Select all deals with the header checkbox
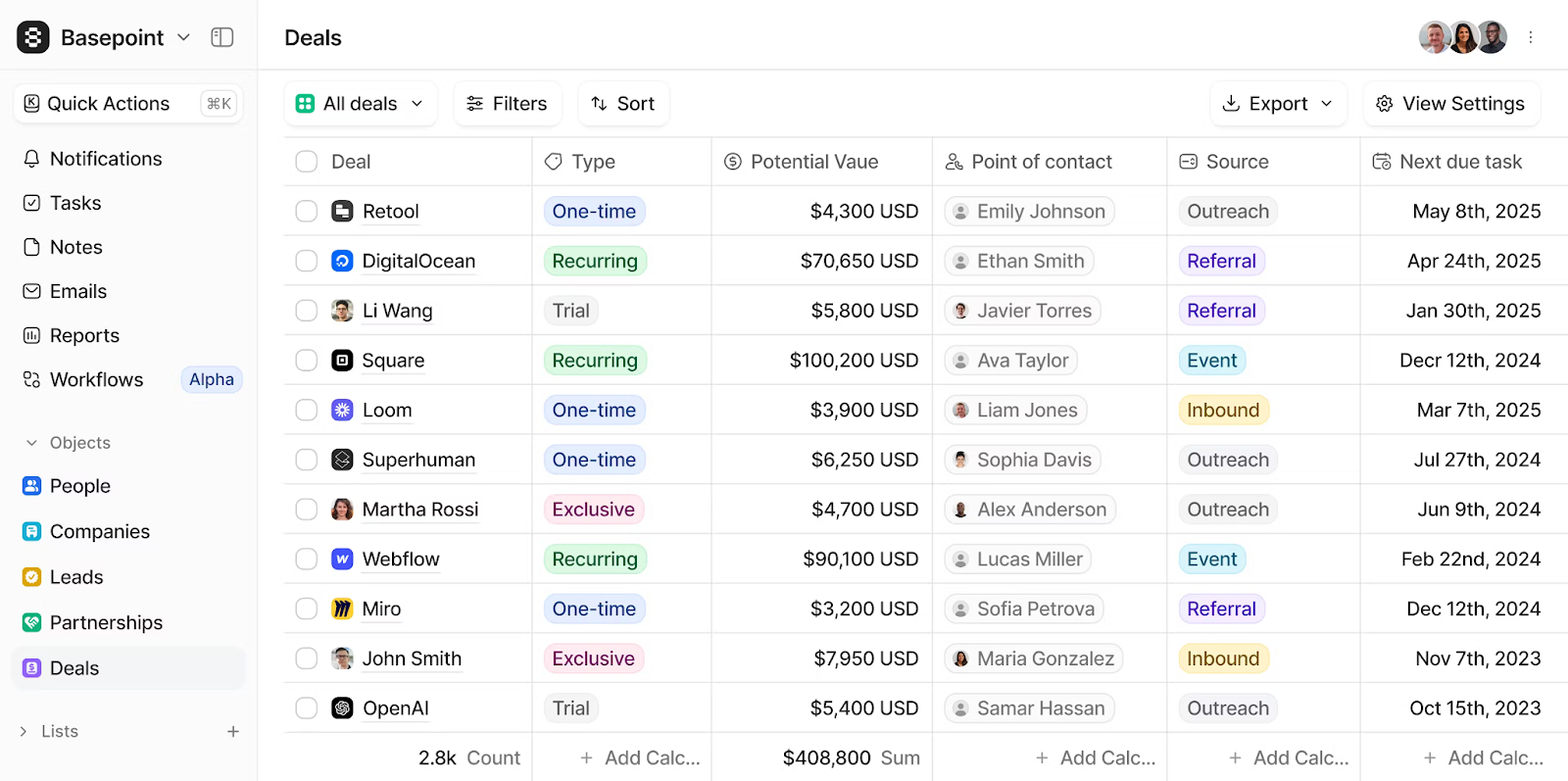Image resolution: width=1568 pixels, height=781 pixels. pos(307,162)
